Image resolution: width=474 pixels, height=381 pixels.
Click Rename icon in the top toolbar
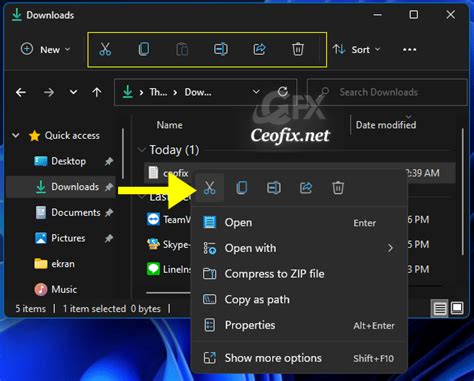point(221,49)
